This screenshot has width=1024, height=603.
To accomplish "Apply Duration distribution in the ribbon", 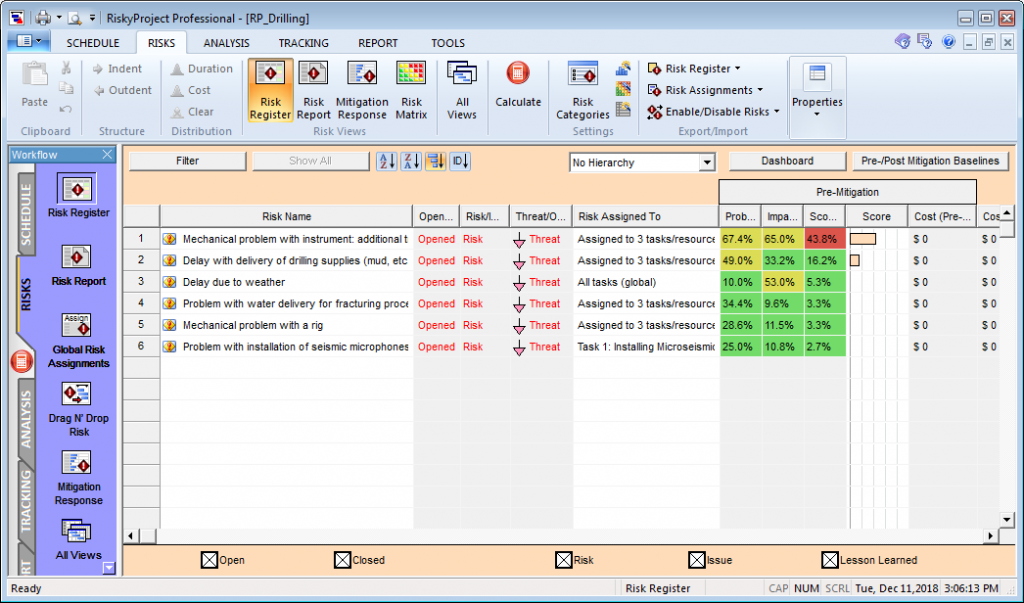I will click(x=202, y=69).
